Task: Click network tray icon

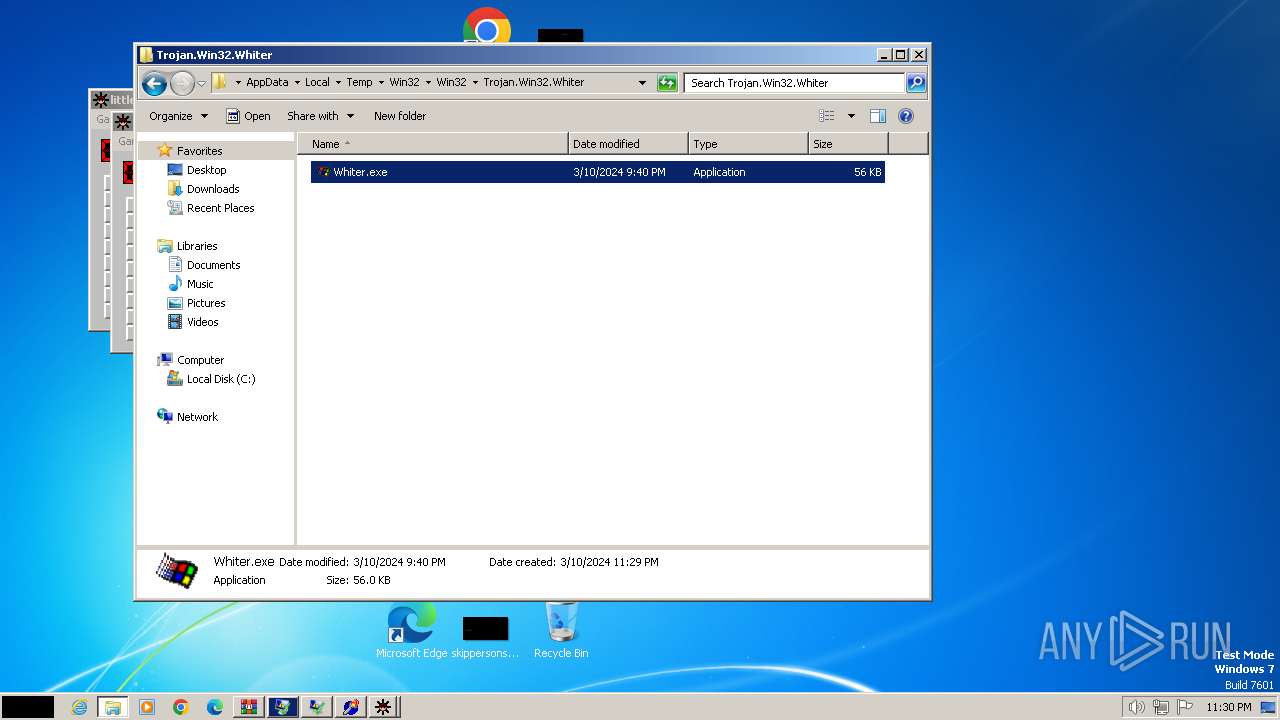Action: (x=1161, y=707)
